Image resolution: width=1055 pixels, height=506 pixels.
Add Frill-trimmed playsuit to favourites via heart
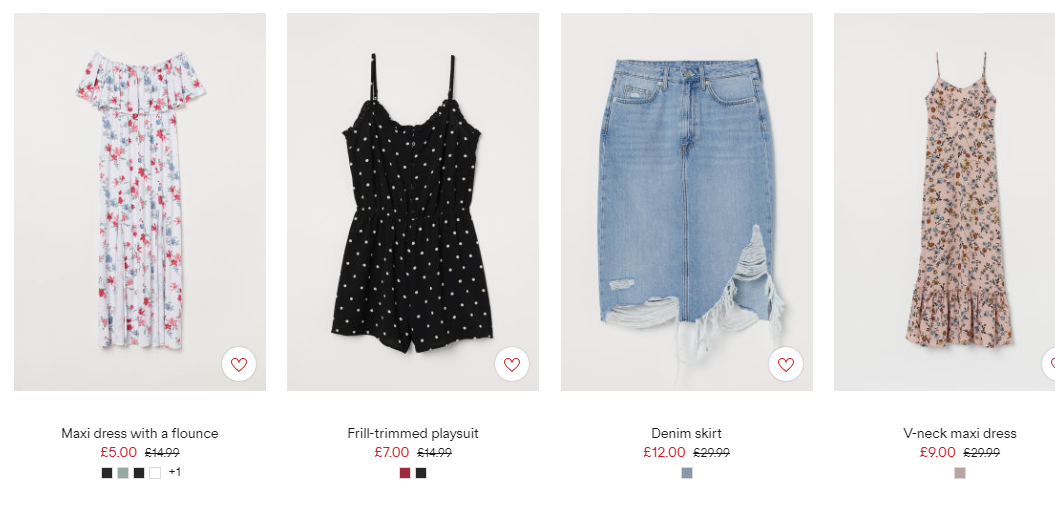[512, 364]
